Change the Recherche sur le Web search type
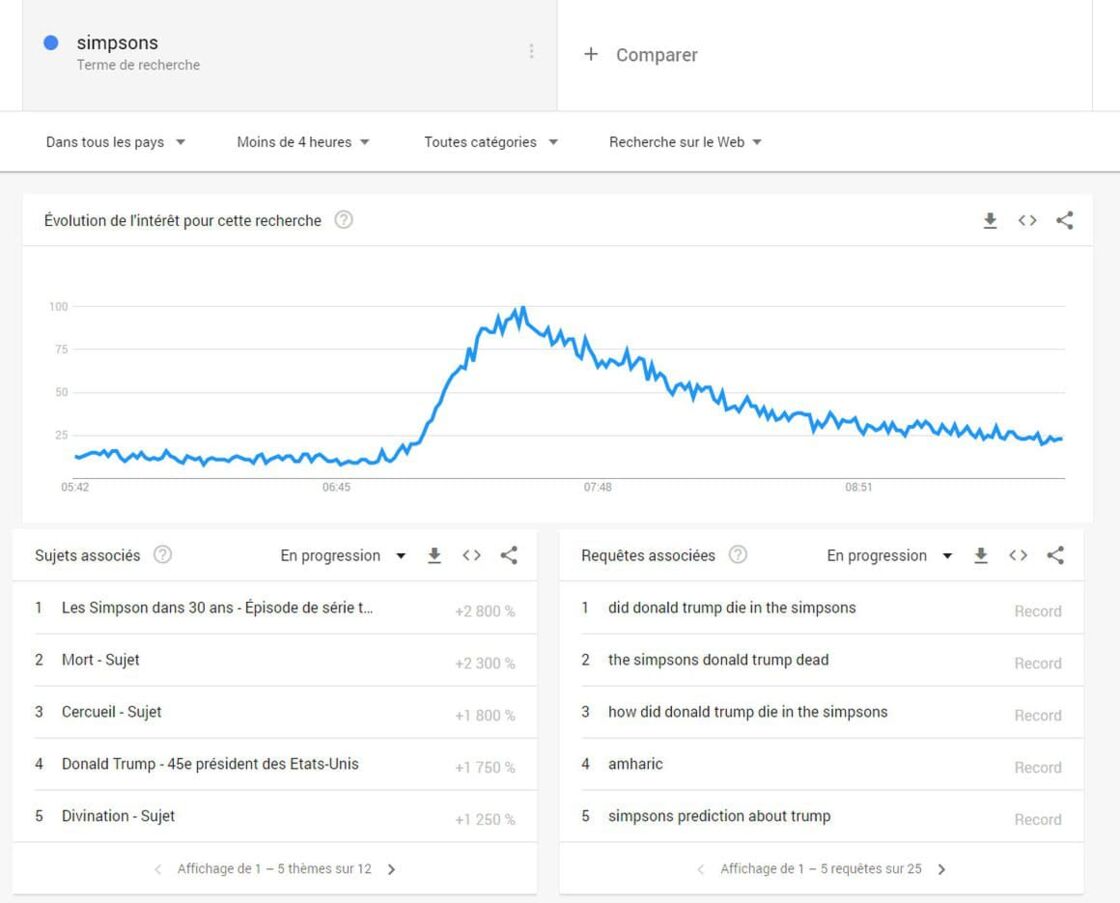The width and height of the screenshot is (1120, 903). 686,142
